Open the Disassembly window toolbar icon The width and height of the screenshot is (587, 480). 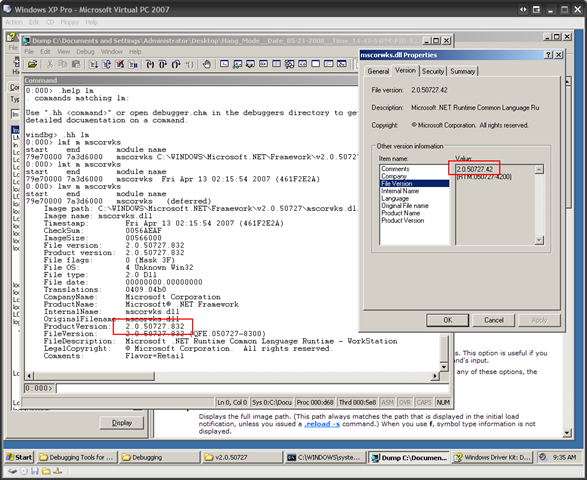point(302,64)
